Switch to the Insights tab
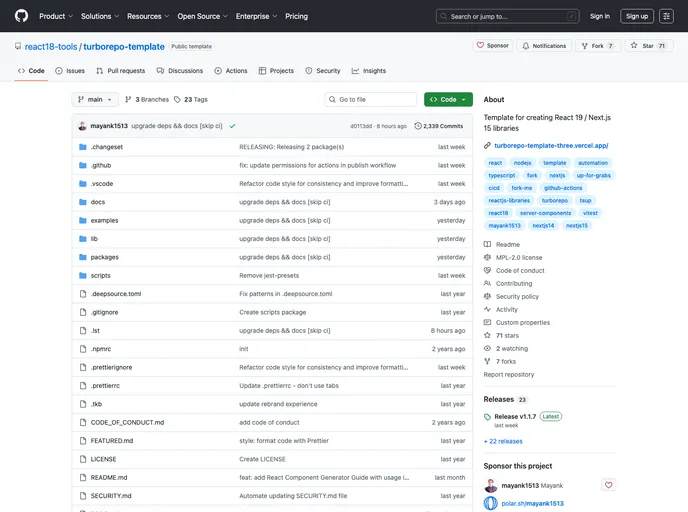 click(x=369, y=71)
